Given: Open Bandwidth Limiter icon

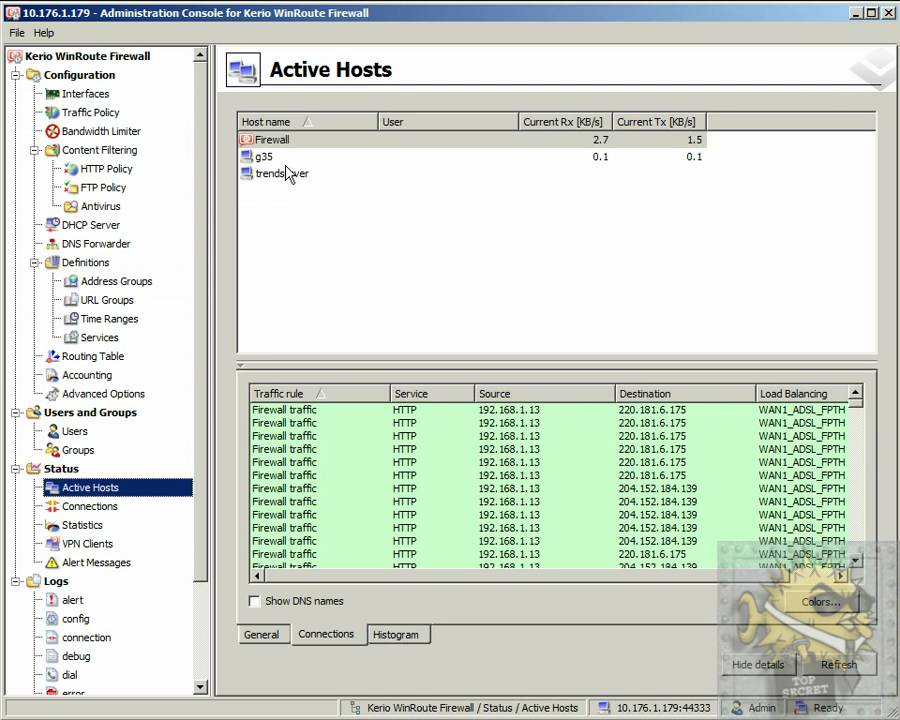Looking at the screenshot, I should 52,131.
